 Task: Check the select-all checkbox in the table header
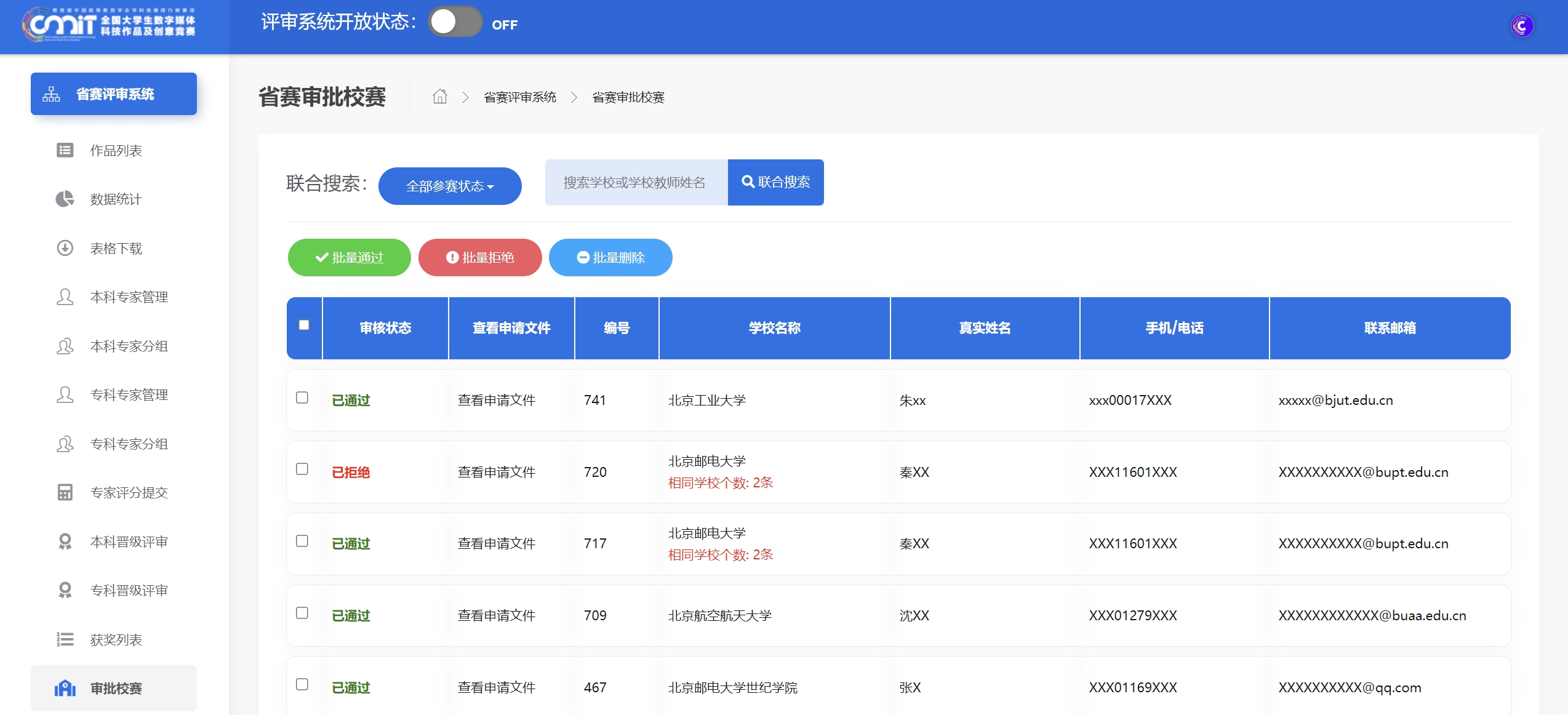[x=304, y=325]
